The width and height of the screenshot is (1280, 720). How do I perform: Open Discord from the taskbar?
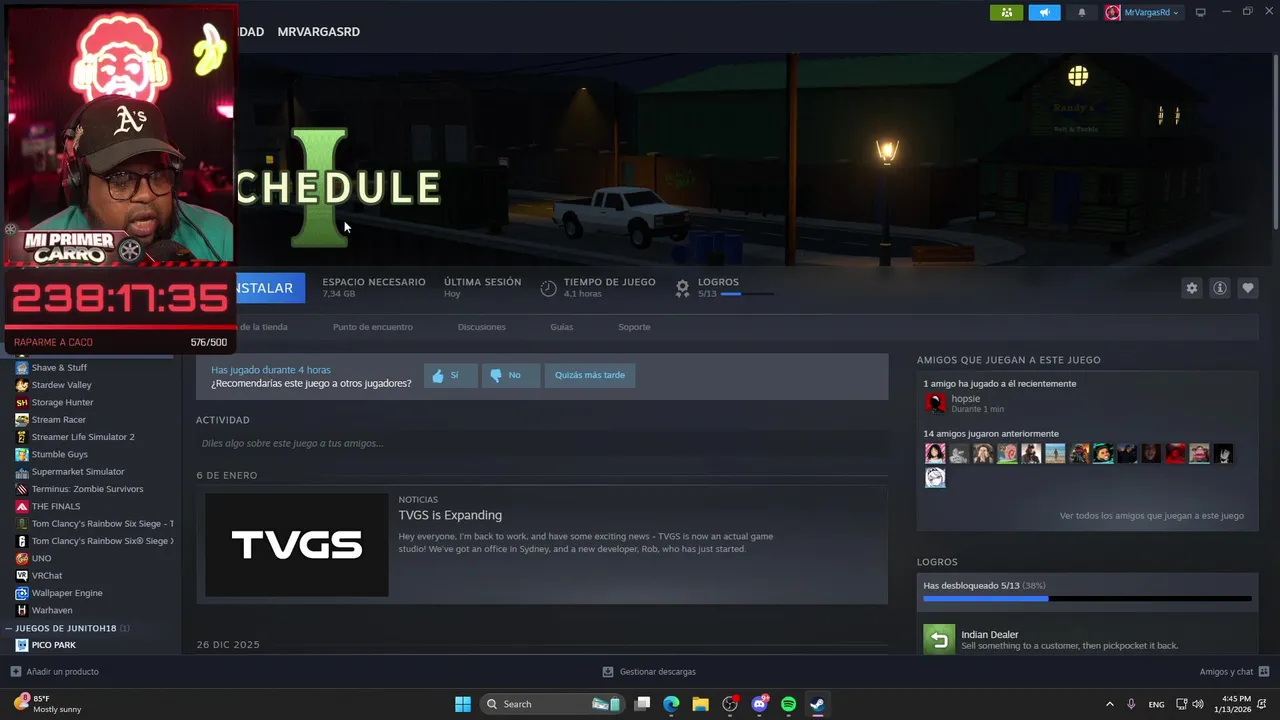point(759,704)
